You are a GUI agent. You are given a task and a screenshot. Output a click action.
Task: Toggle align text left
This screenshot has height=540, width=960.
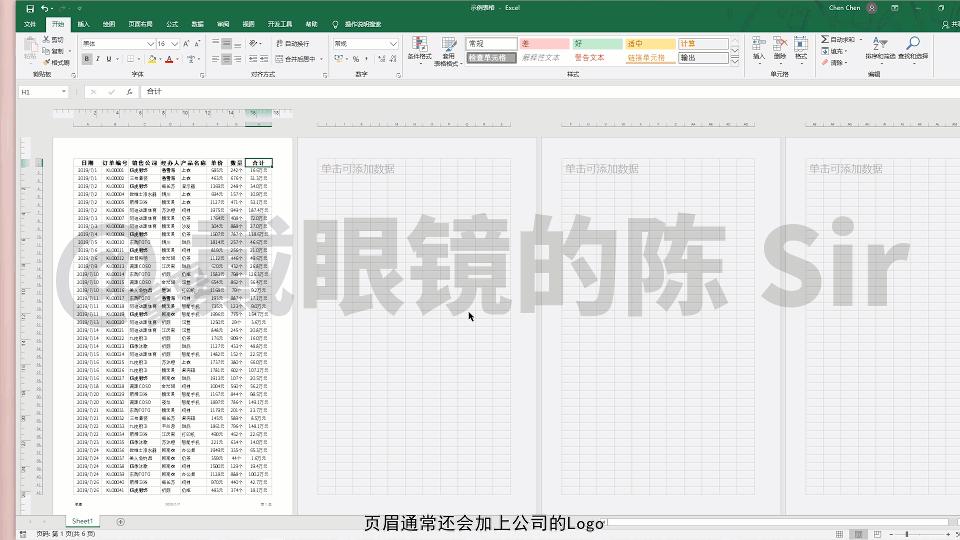coord(216,59)
